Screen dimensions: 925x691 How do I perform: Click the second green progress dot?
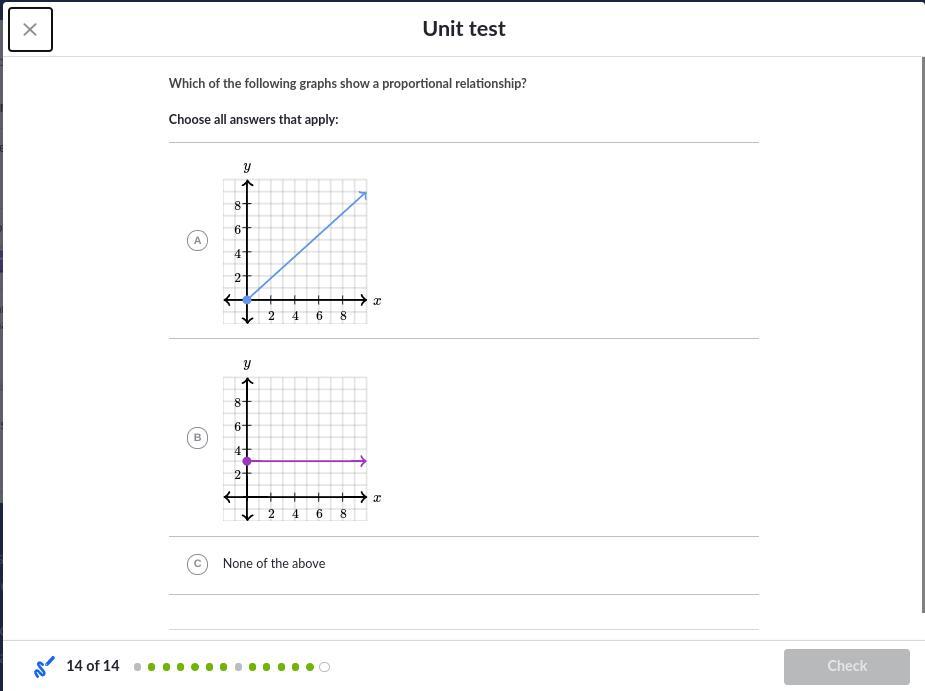pos(166,667)
